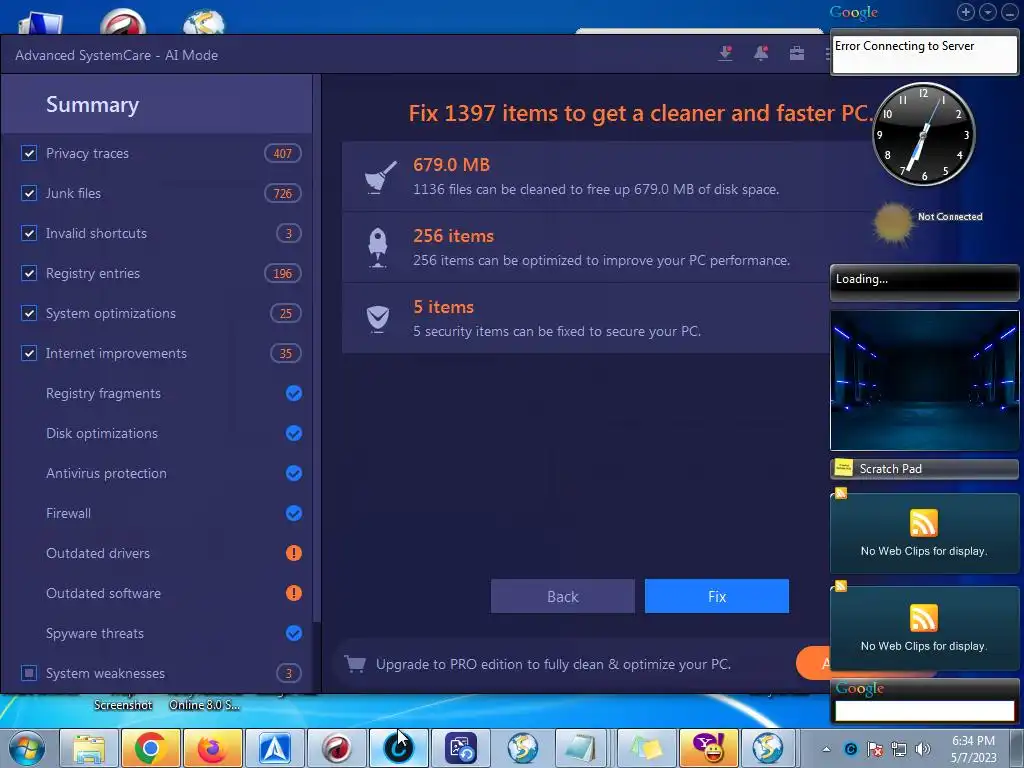Open the update download icon in the title bar
The width and height of the screenshot is (1024, 768).
(x=726, y=54)
